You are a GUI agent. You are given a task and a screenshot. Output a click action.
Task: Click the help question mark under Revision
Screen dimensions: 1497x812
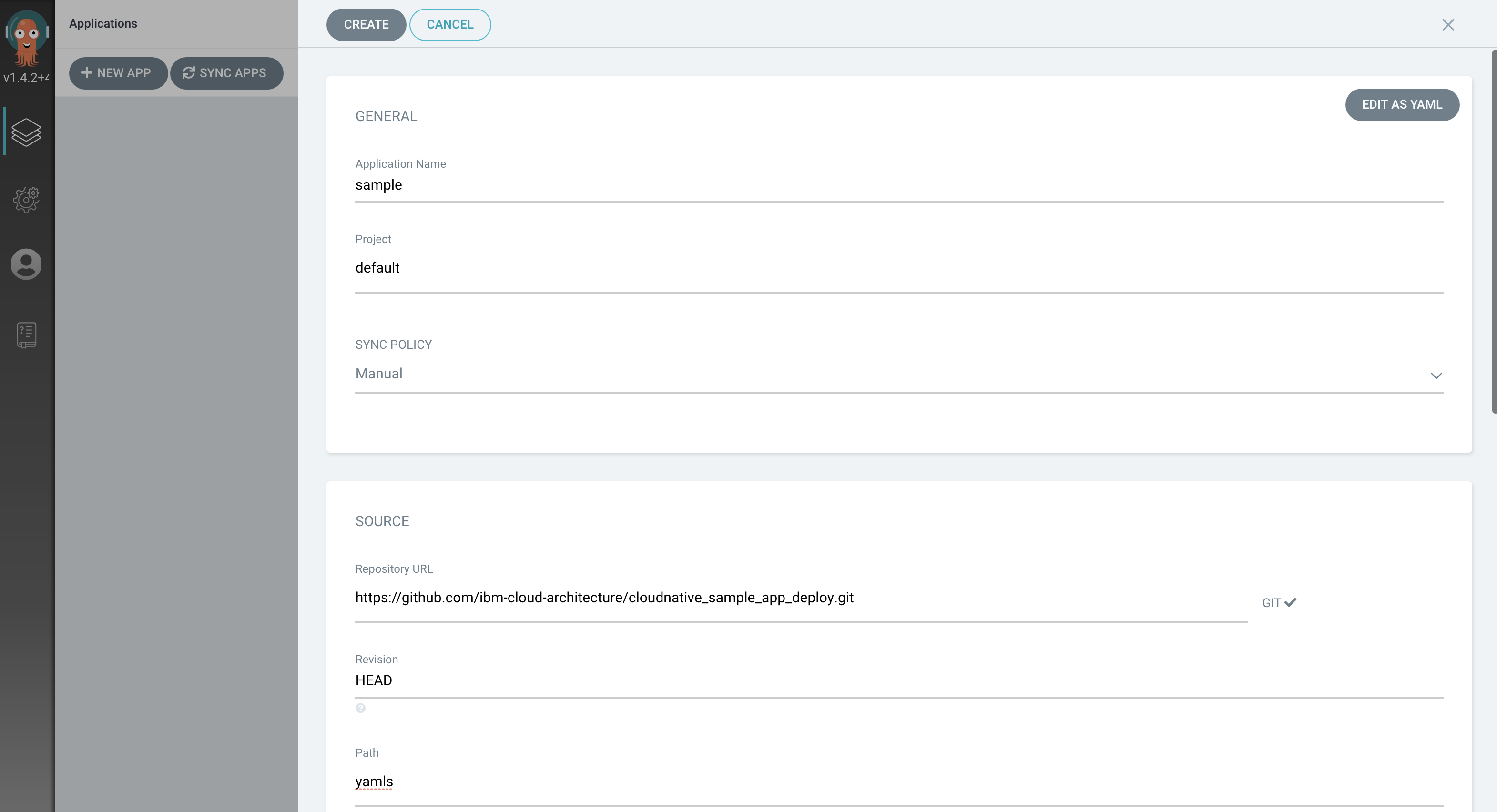point(360,708)
